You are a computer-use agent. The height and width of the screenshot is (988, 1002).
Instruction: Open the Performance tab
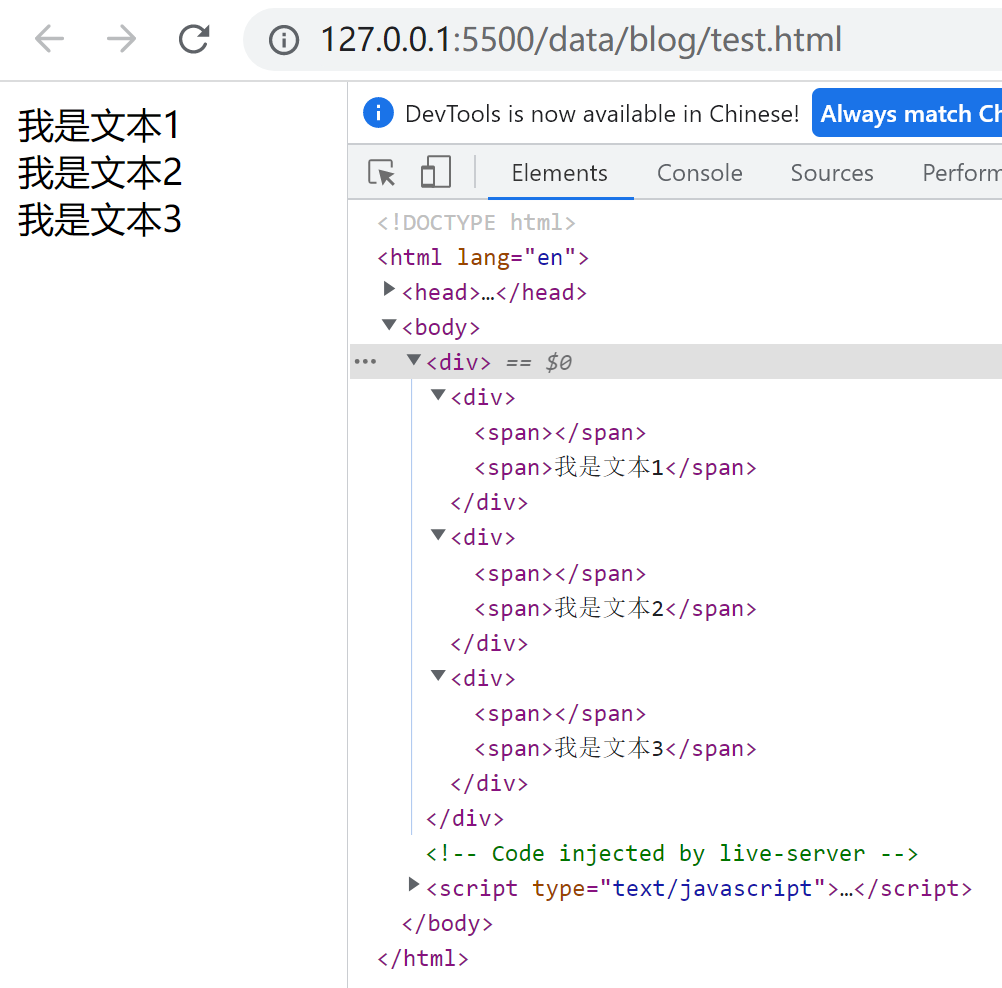(x=962, y=173)
